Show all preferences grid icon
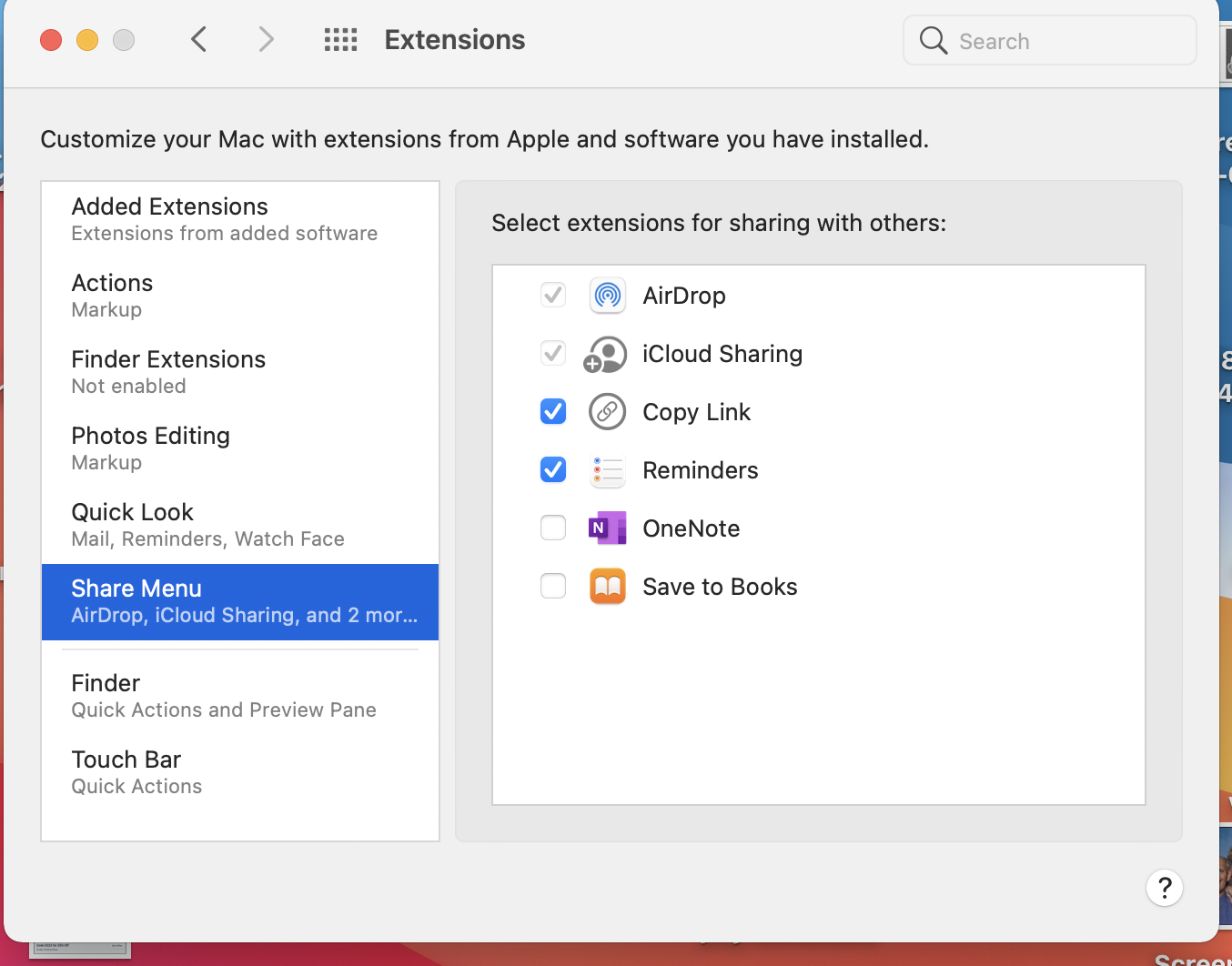Image resolution: width=1232 pixels, height=966 pixels. [341, 40]
